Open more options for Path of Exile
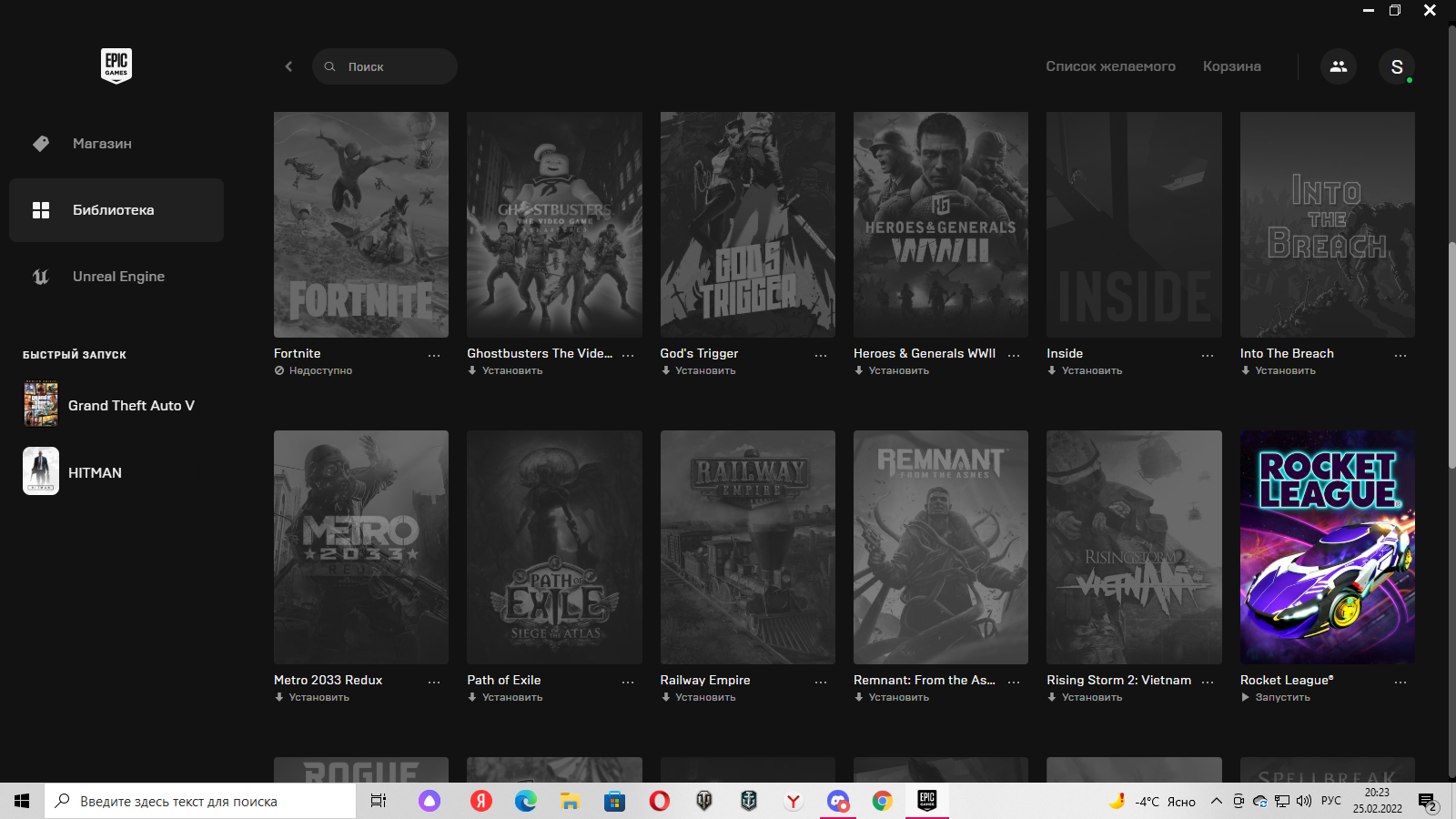Screen dimensions: 1456x819 [628, 682]
